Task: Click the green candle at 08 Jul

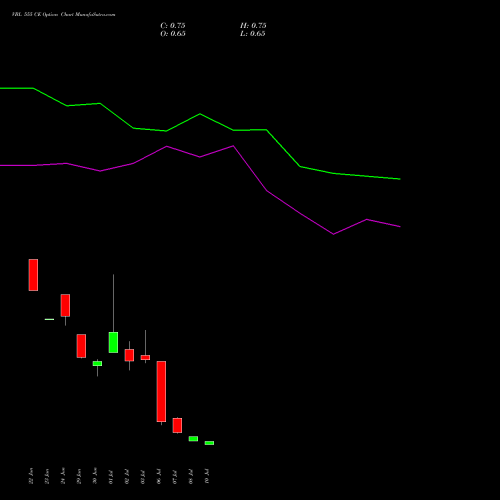Action: 193,439
